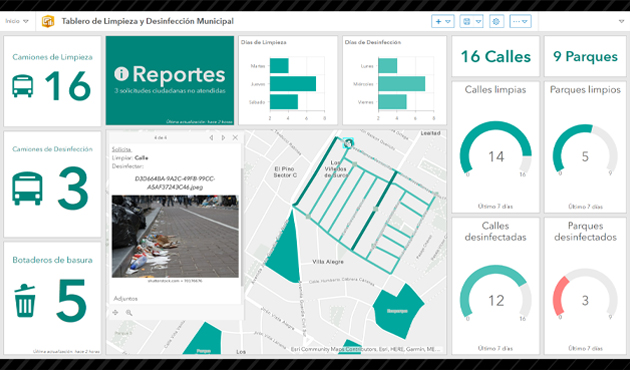Viewport: 630px width, 370px height.
Task: Open the save options dropdown
Action: 471,21
